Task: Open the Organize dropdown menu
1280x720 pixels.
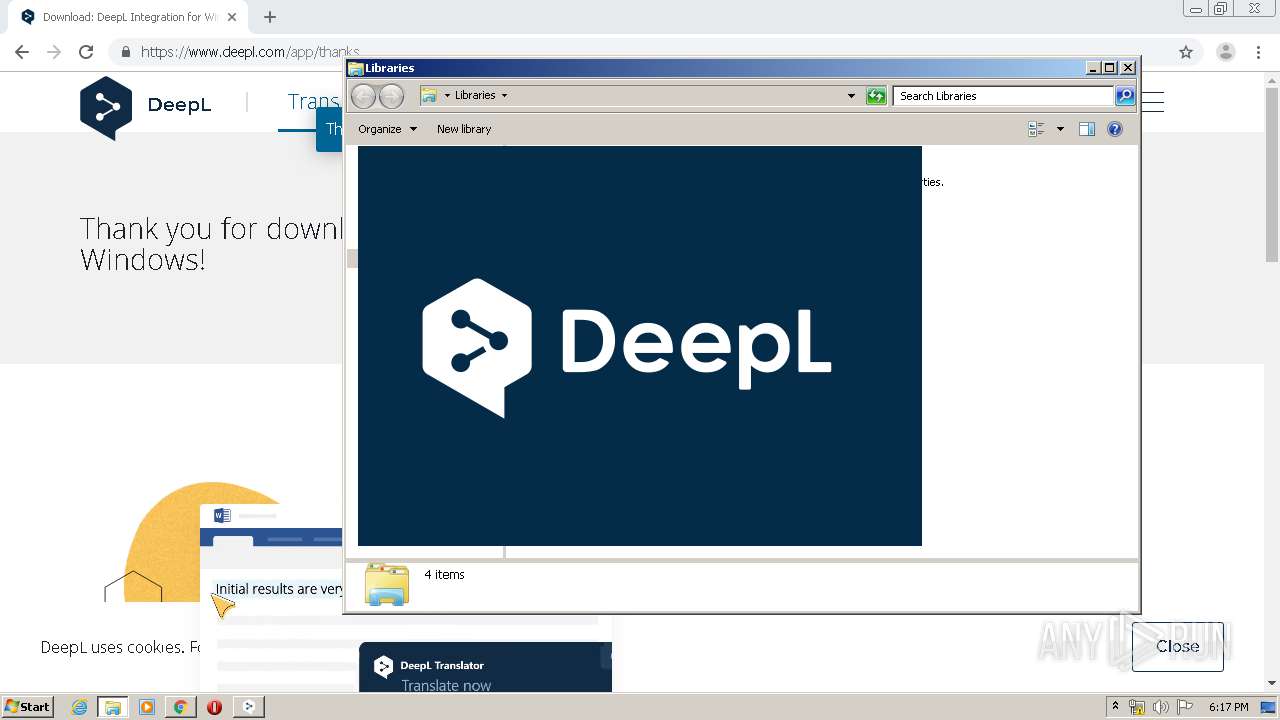Action: click(387, 129)
